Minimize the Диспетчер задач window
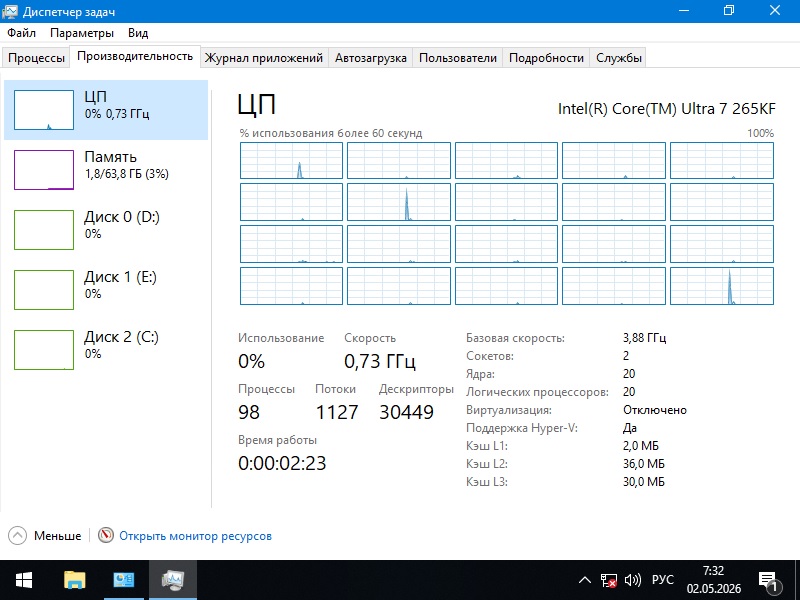Image resolution: width=800 pixels, height=600 pixels. [x=684, y=11]
